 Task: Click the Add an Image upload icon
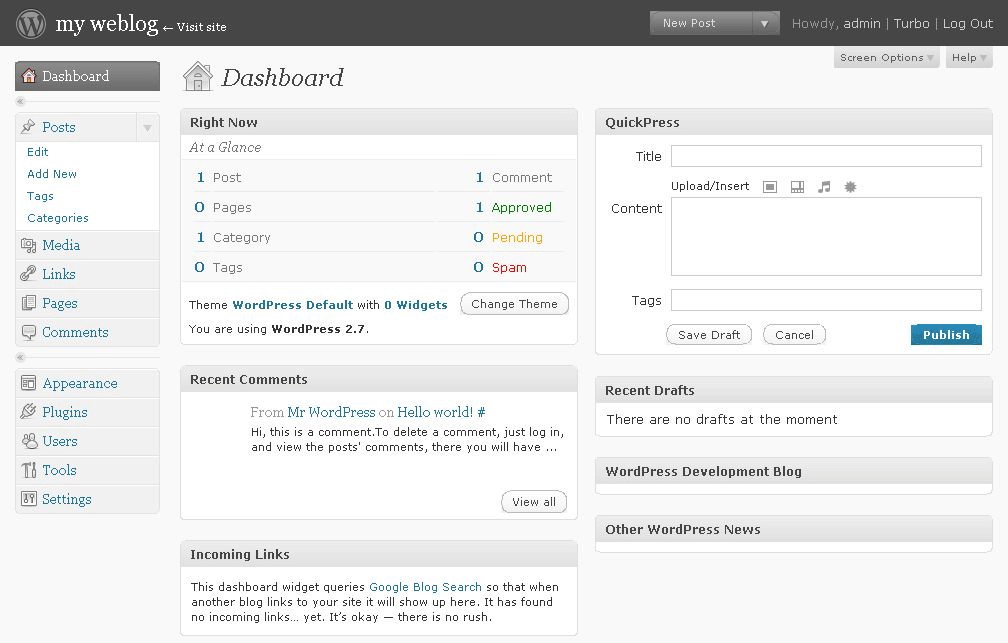pyautogui.click(x=770, y=187)
